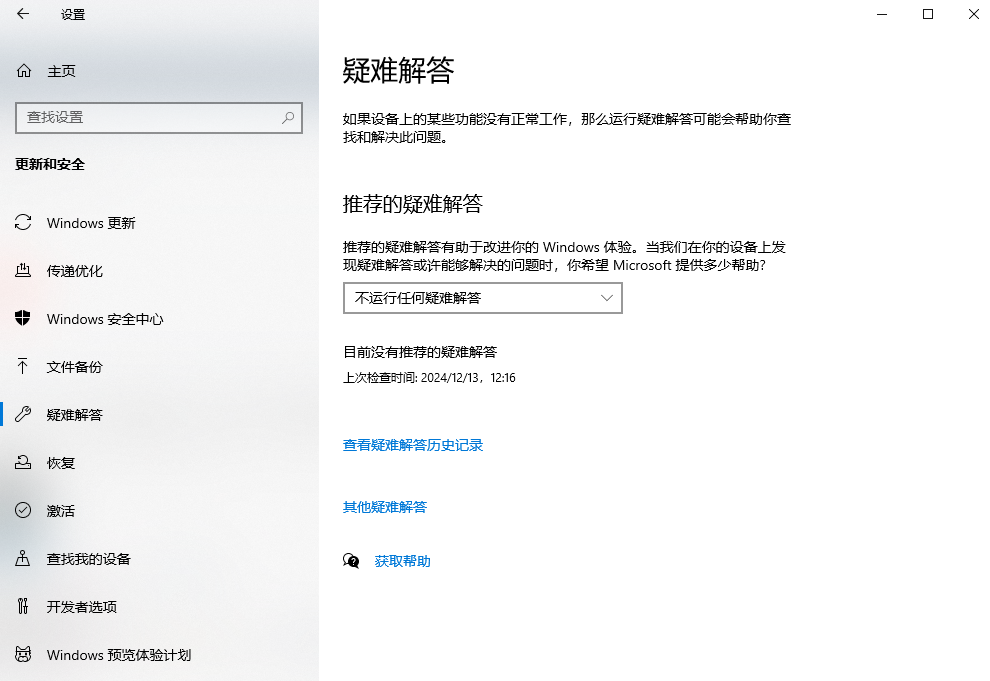Click the 激活 checkmark icon
The width and height of the screenshot is (990, 681).
(x=22, y=511)
